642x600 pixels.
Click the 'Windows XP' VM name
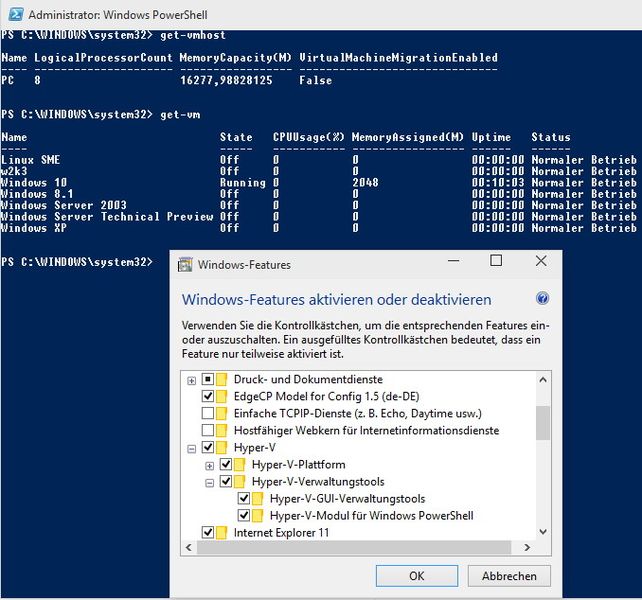(34, 228)
